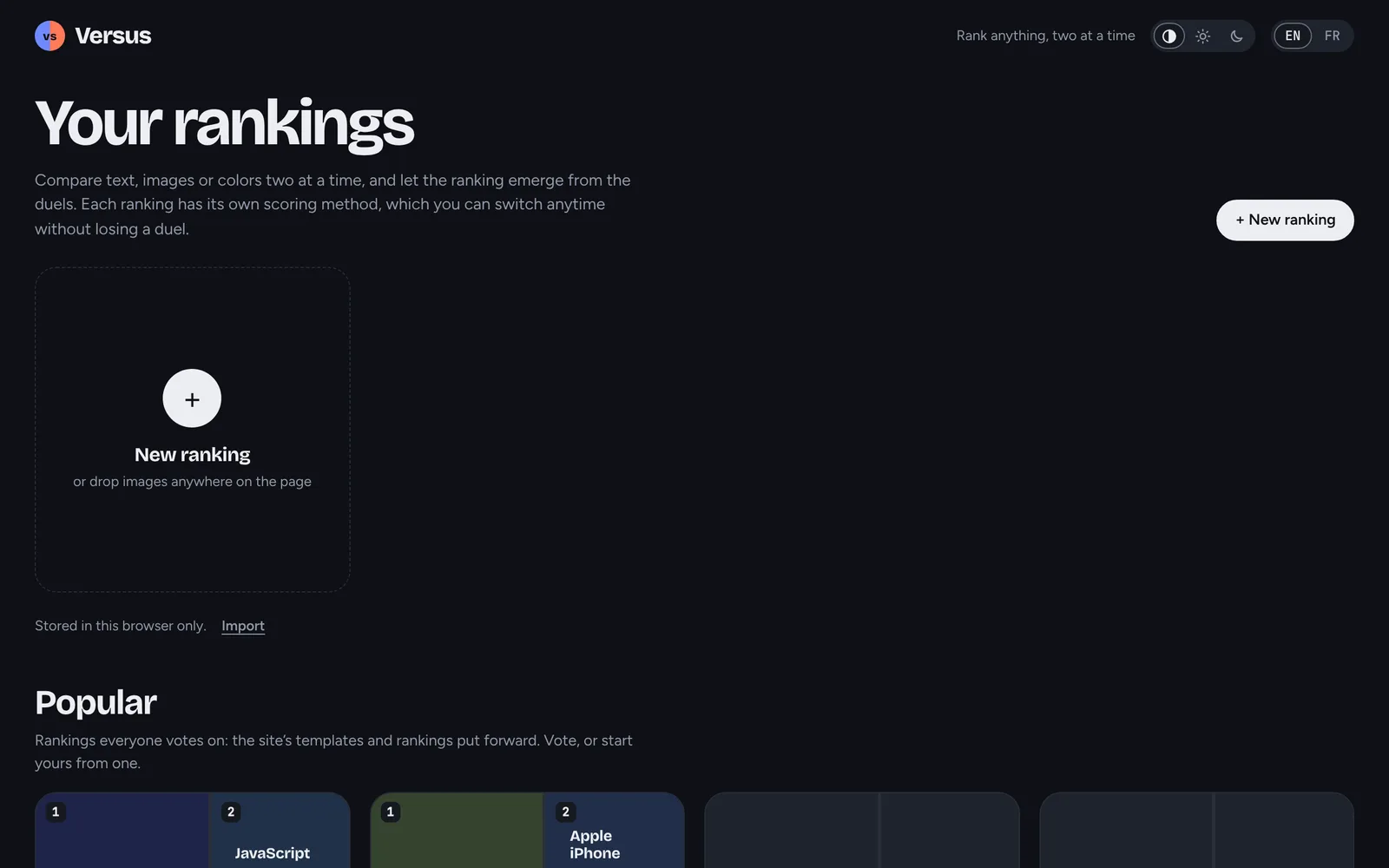Switch to dark theme moon icon
This screenshot has width=1389, height=868.
(1236, 36)
